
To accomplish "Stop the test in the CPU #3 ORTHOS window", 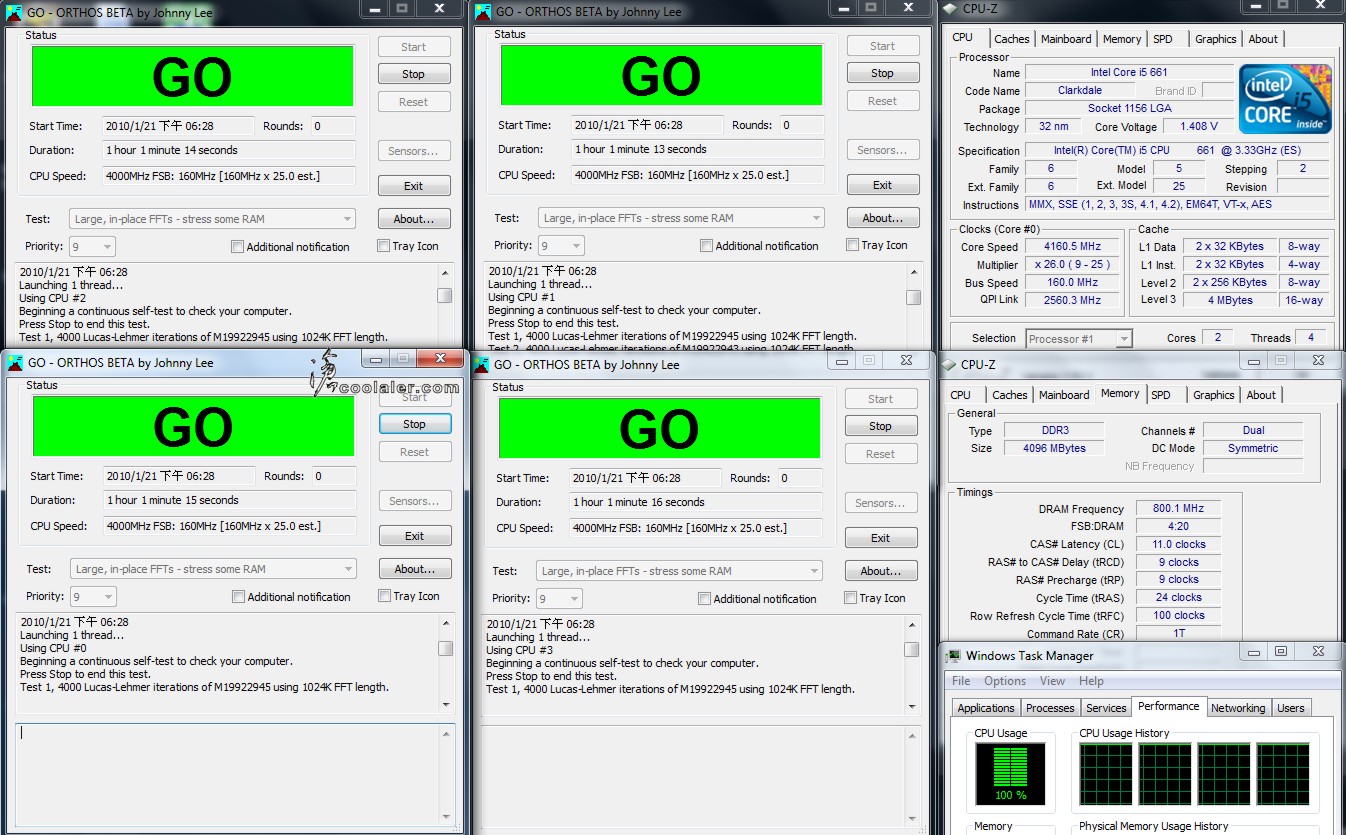I will coord(880,426).
